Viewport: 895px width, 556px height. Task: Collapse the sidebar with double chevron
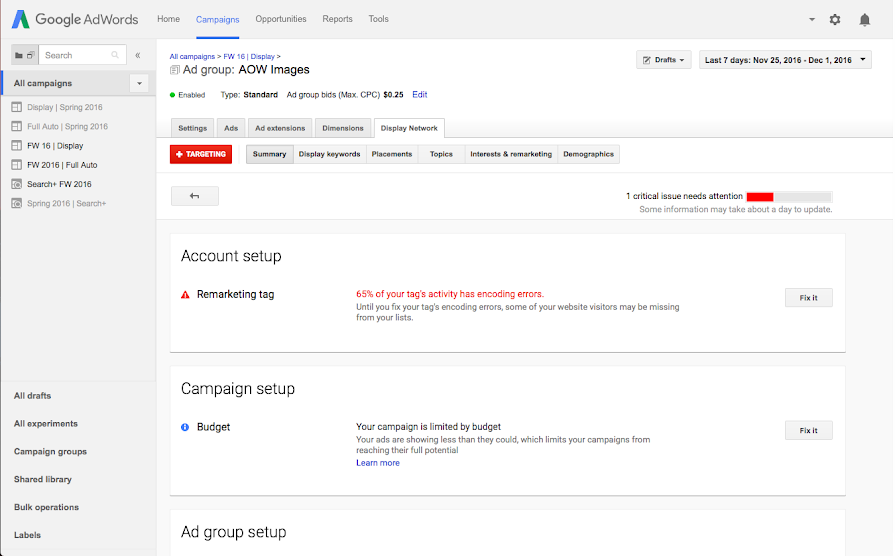tap(138, 55)
